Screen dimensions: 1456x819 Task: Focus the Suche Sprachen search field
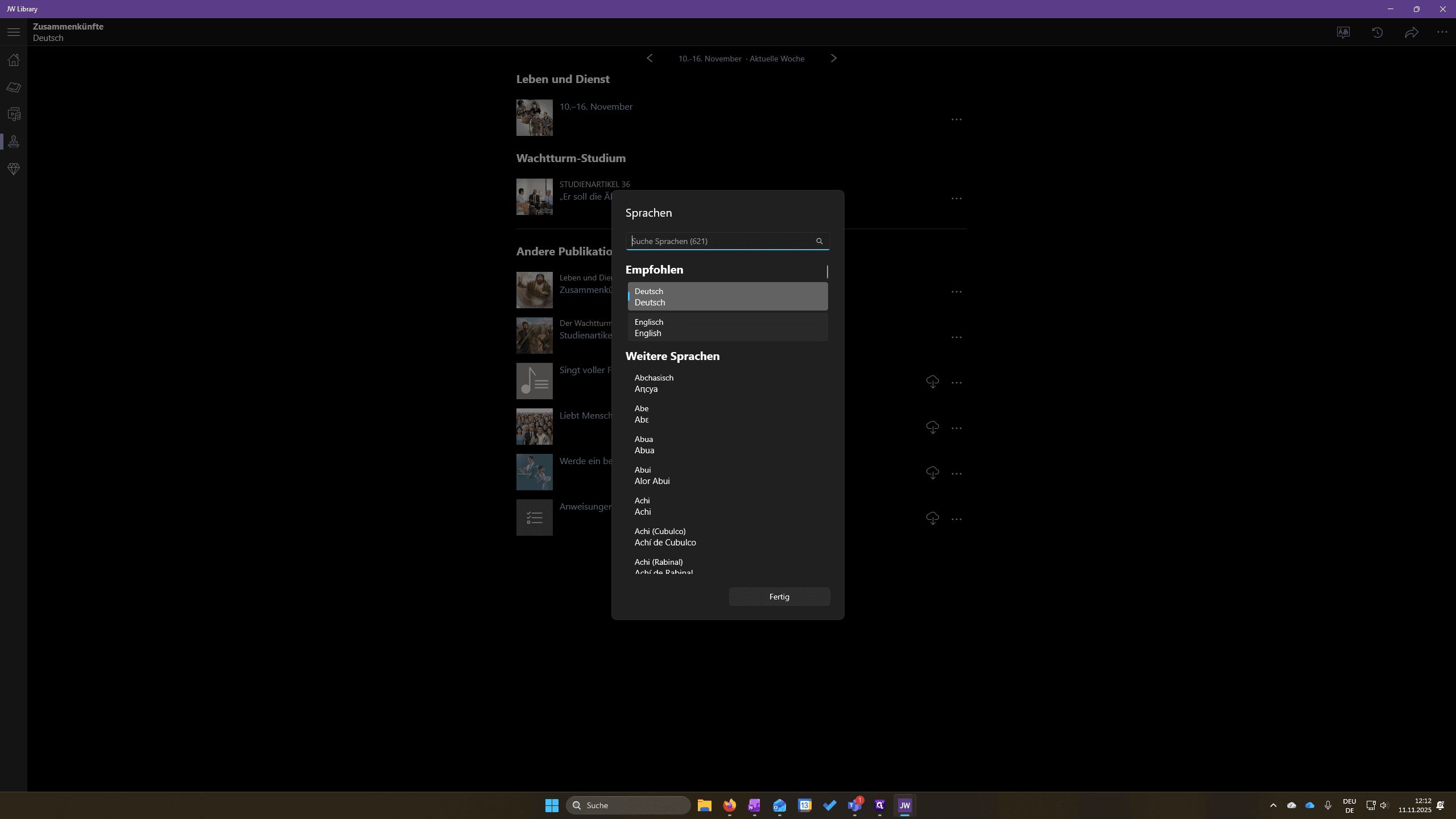727,241
